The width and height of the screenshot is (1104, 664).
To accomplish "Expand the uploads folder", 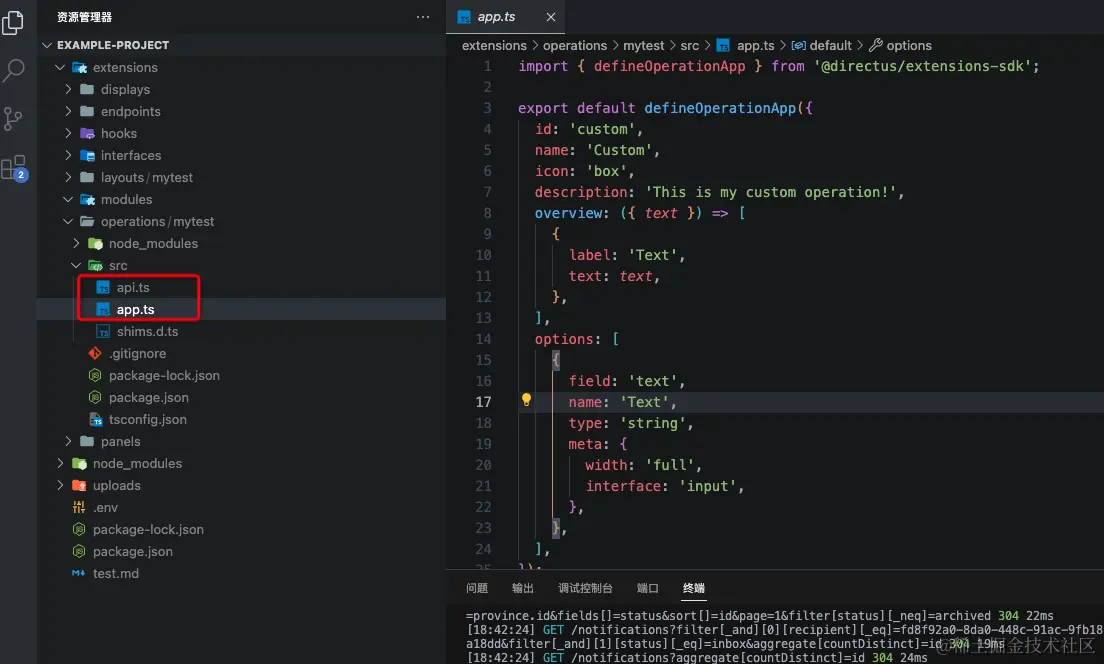I will click(x=60, y=485).
